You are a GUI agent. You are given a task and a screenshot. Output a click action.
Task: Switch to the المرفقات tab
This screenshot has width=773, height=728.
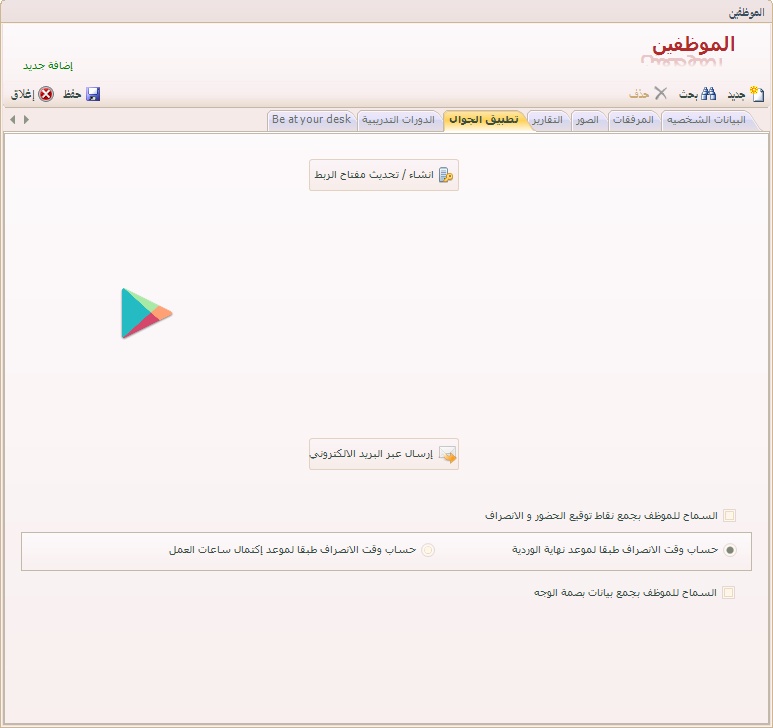[633, 120]
